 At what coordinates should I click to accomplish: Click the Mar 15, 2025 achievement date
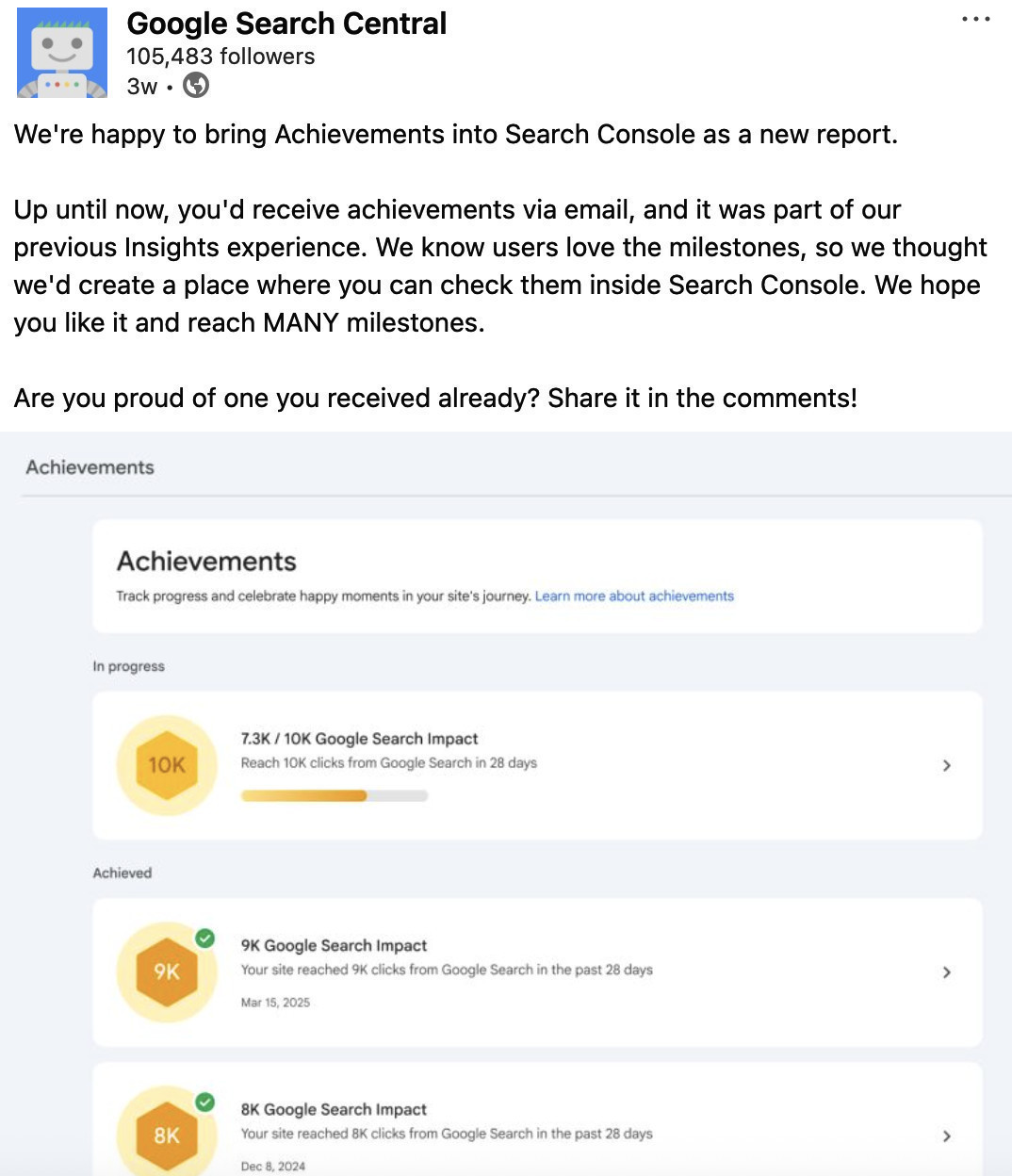tap(275, 1003)
